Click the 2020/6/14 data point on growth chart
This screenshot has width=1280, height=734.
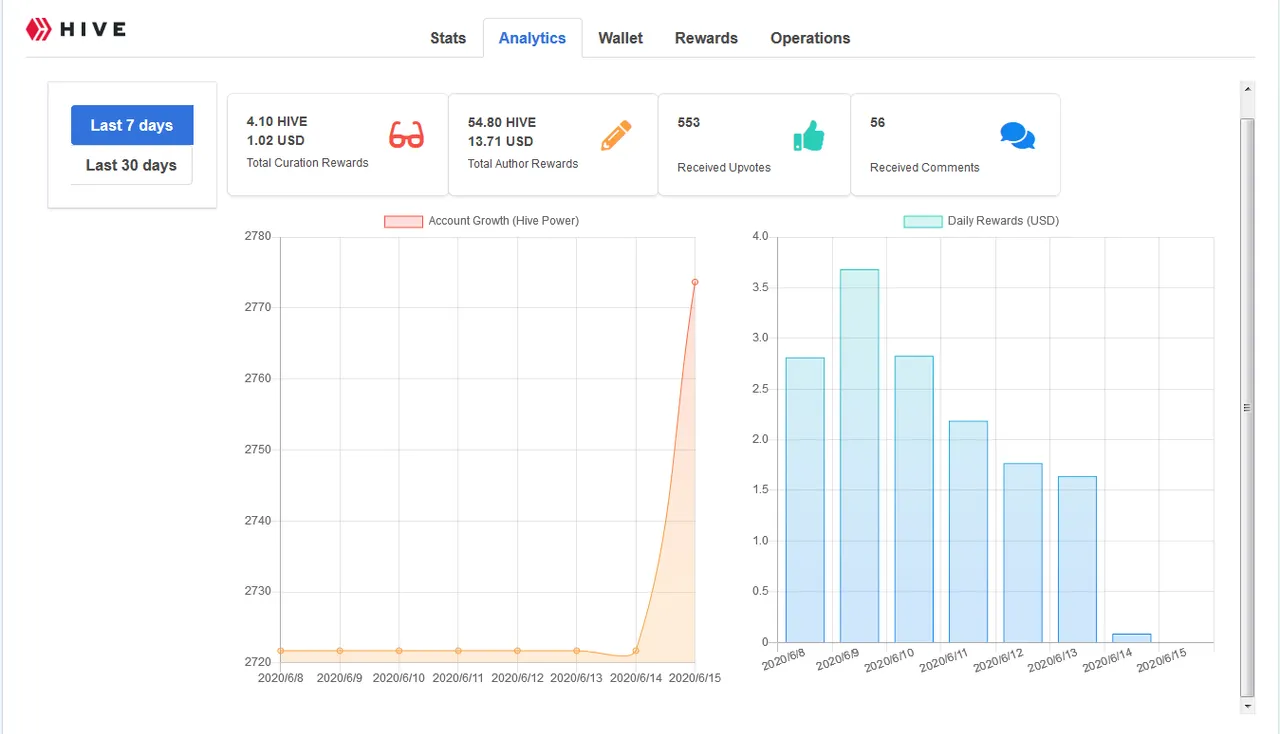point(636,651)
